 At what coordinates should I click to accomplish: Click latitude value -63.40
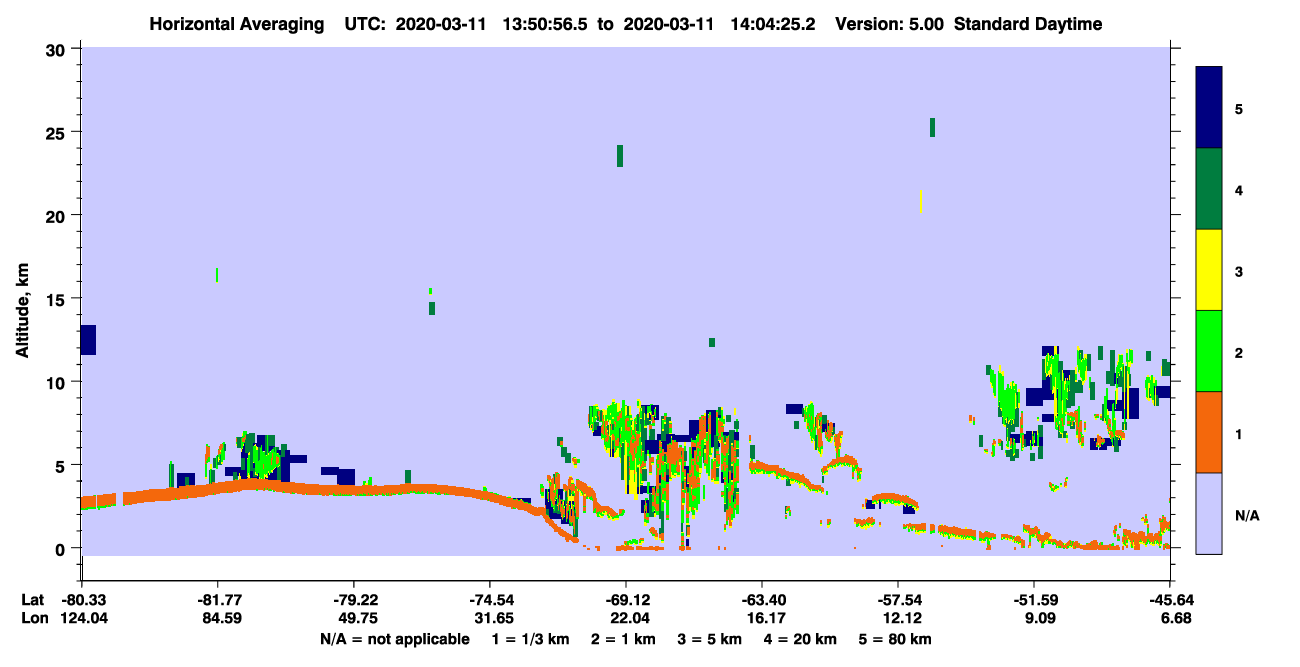(762, 600)
